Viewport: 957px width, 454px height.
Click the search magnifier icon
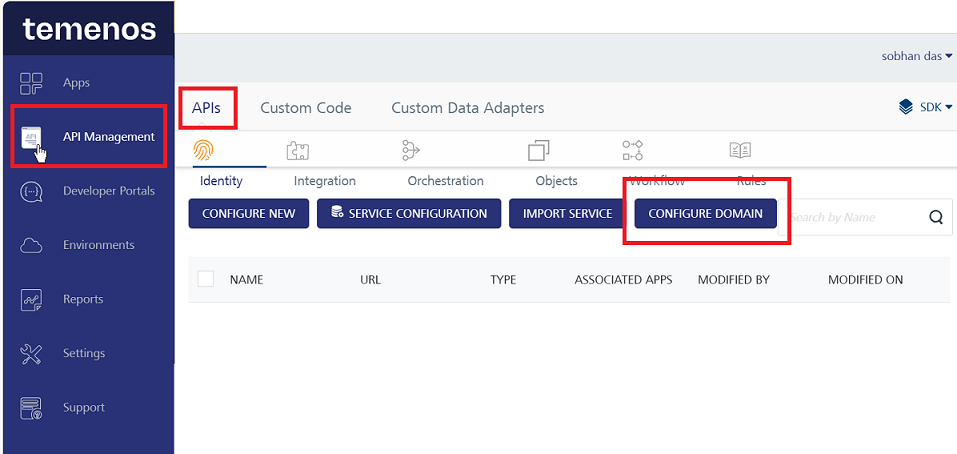point(936,217)
